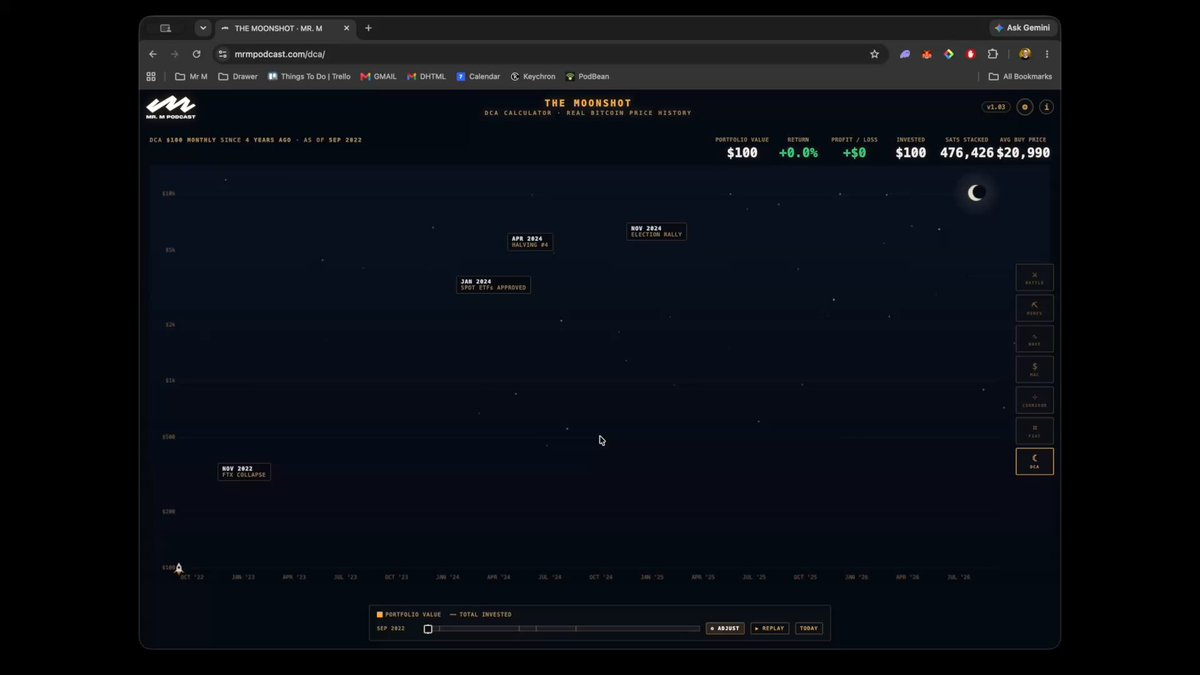Open the Battle tool in sidebar
The height and width of the screenshot is (675, 1200).
(x=1034, y=277)
